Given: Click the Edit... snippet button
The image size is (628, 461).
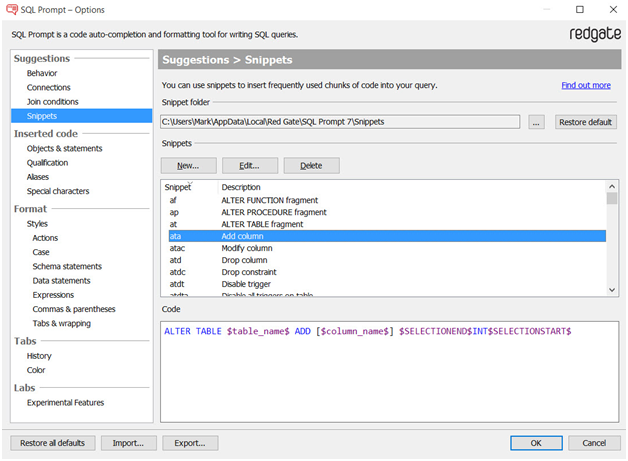Looking at the screenshot, I should 250,165.
